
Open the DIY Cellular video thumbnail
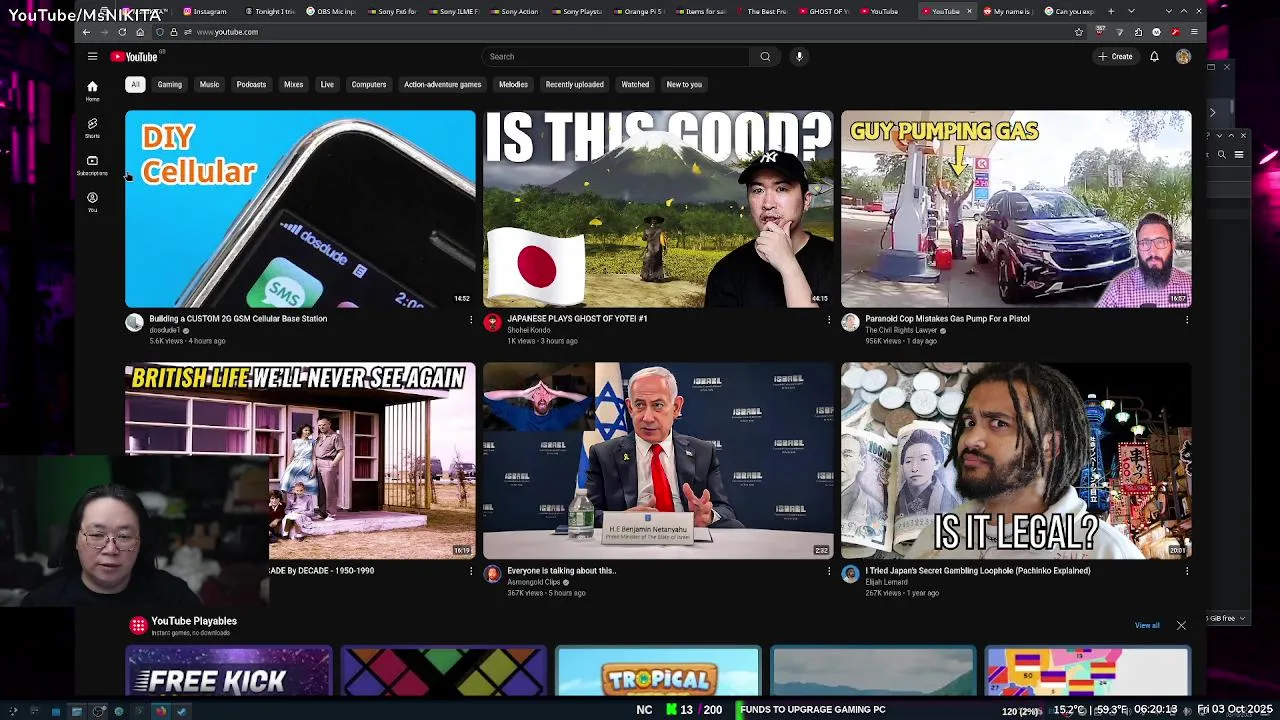300,209
